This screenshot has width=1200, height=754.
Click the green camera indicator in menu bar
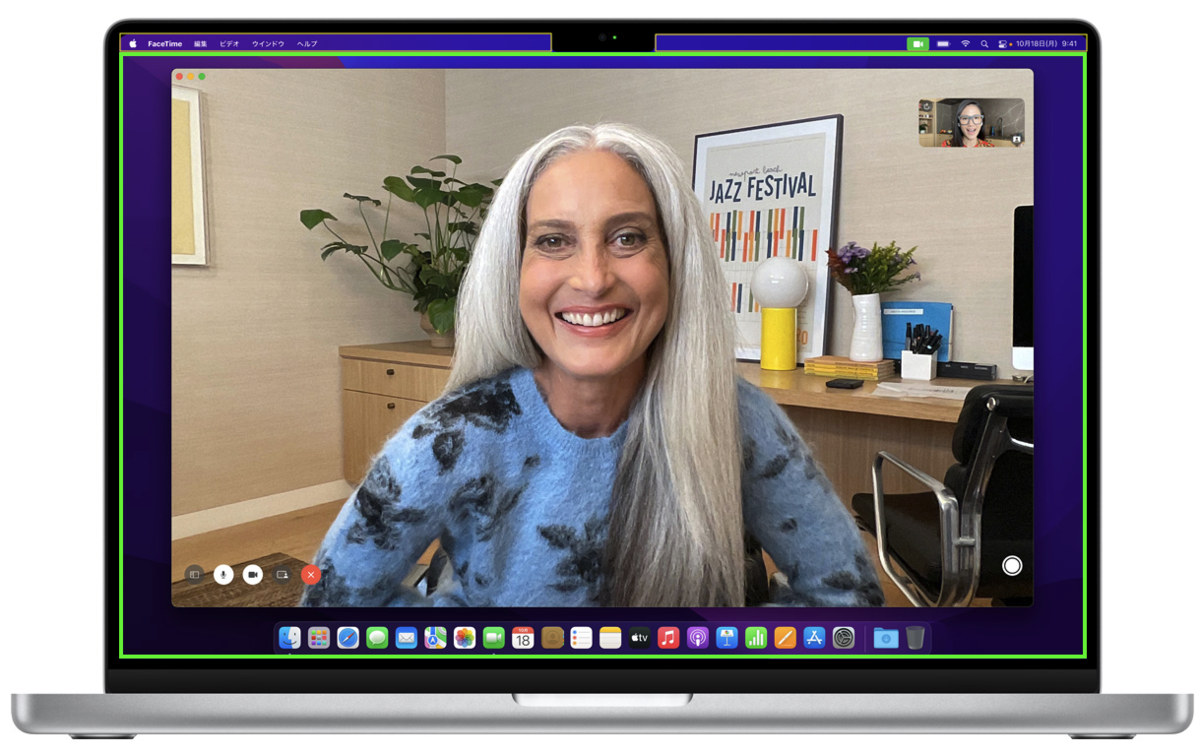coord(918,44)
